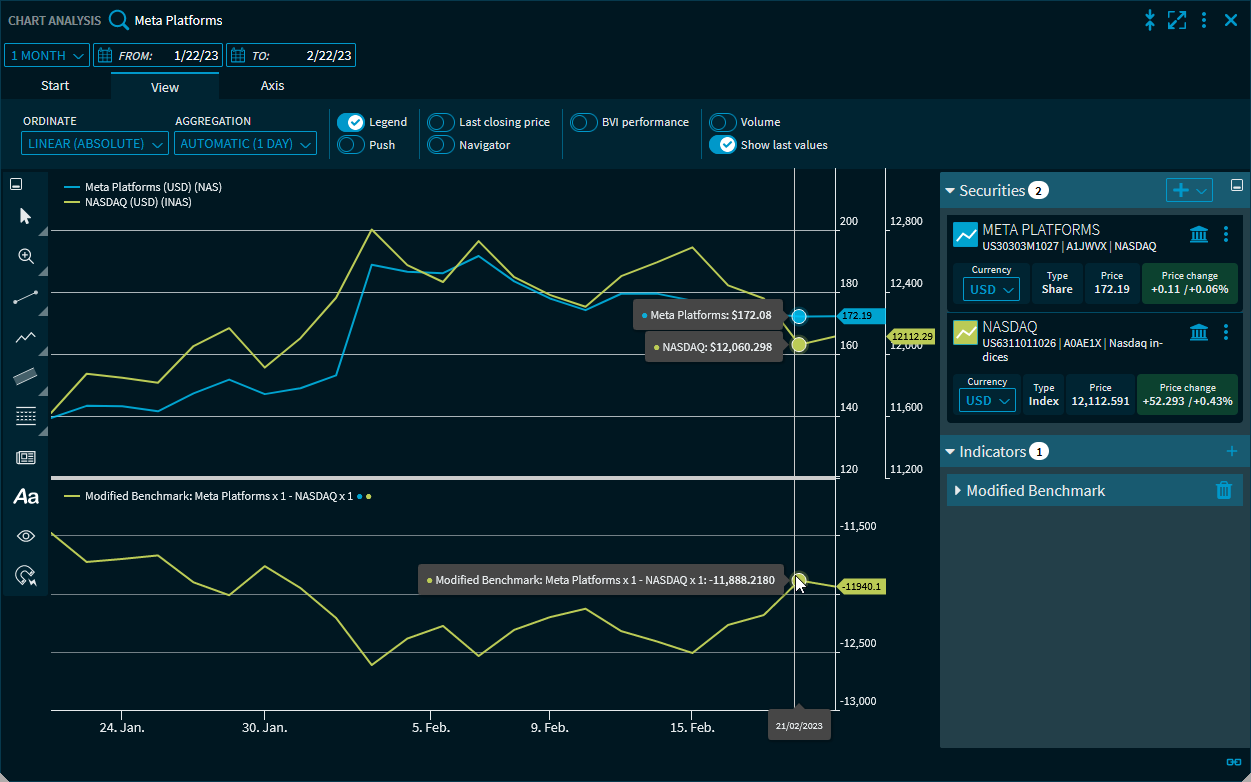Screen dimensions: 1251x782
Task: Select the cursor pointer tool
Action: point(26,217)
